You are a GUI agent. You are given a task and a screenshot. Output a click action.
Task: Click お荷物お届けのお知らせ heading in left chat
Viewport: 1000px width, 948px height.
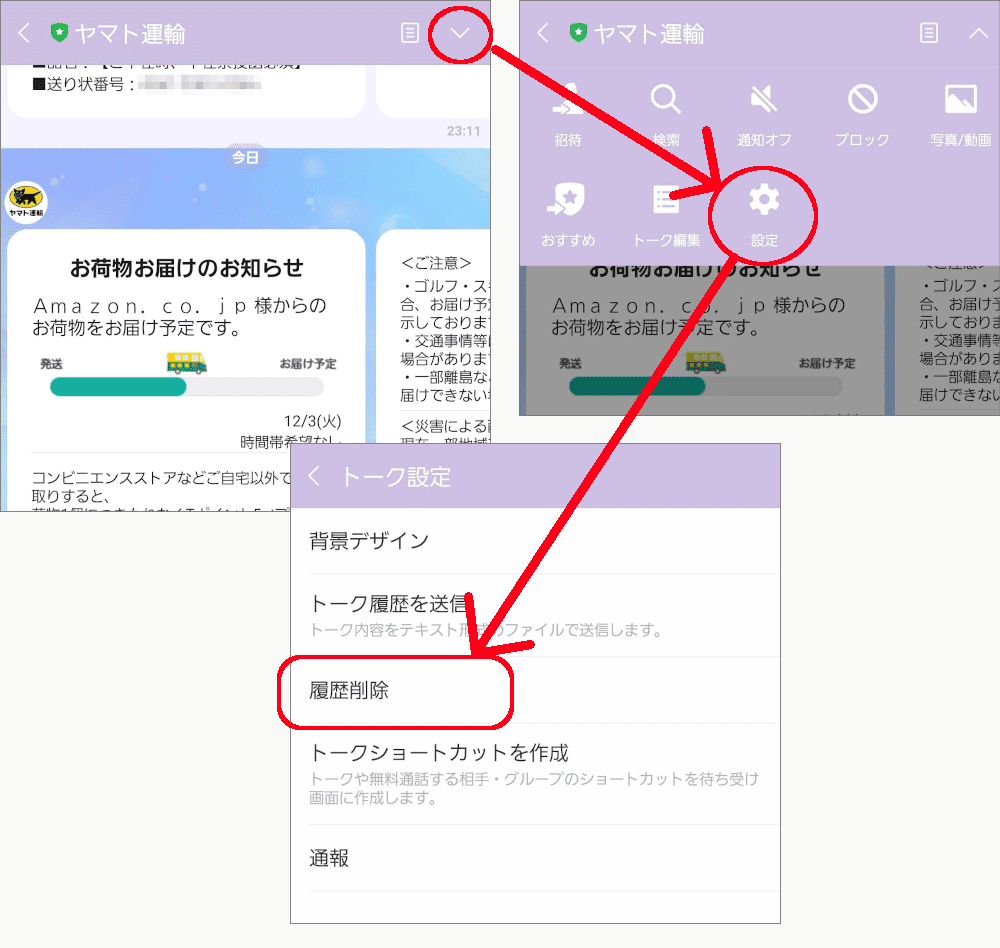click(x=186, y=268)
